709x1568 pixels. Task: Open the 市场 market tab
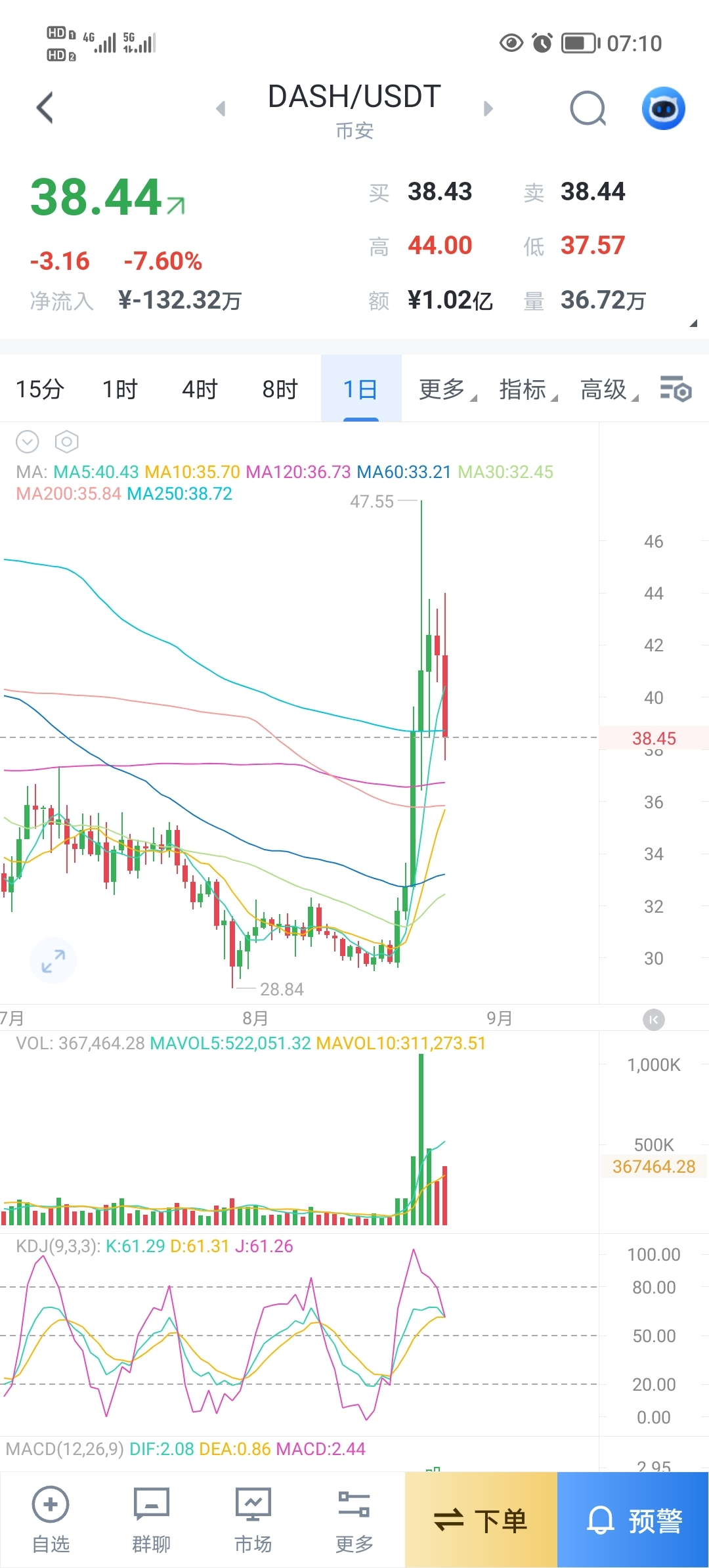click(253, 1520)
